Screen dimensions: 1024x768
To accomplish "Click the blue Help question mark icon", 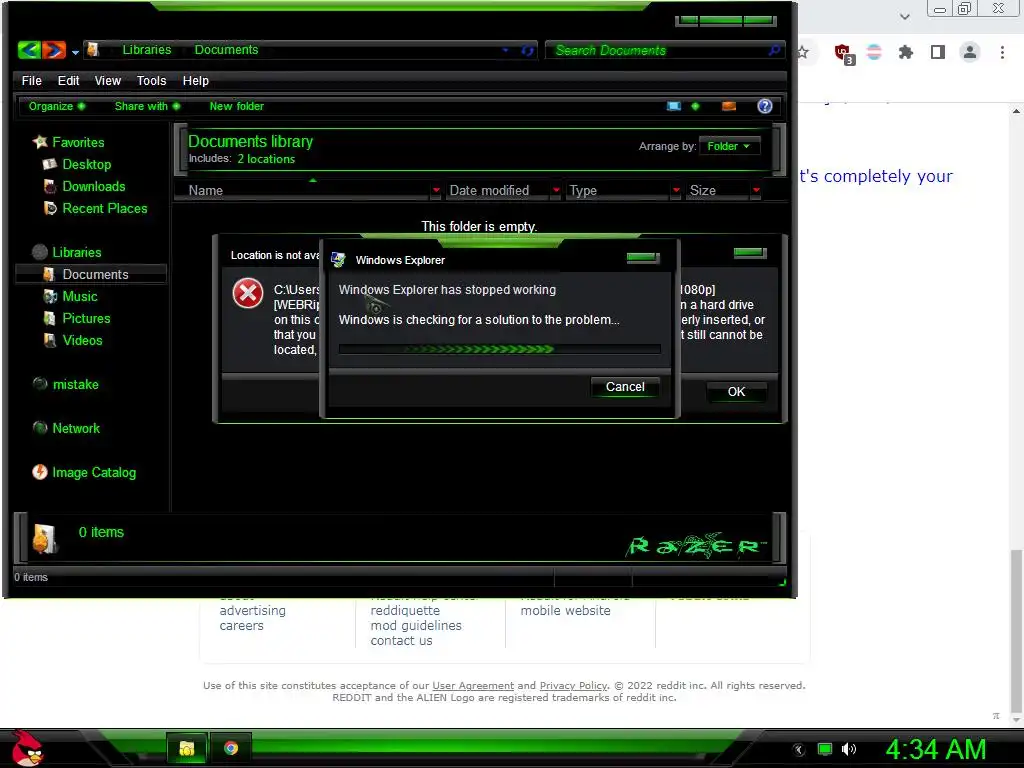I will click(x=765, y=106).
